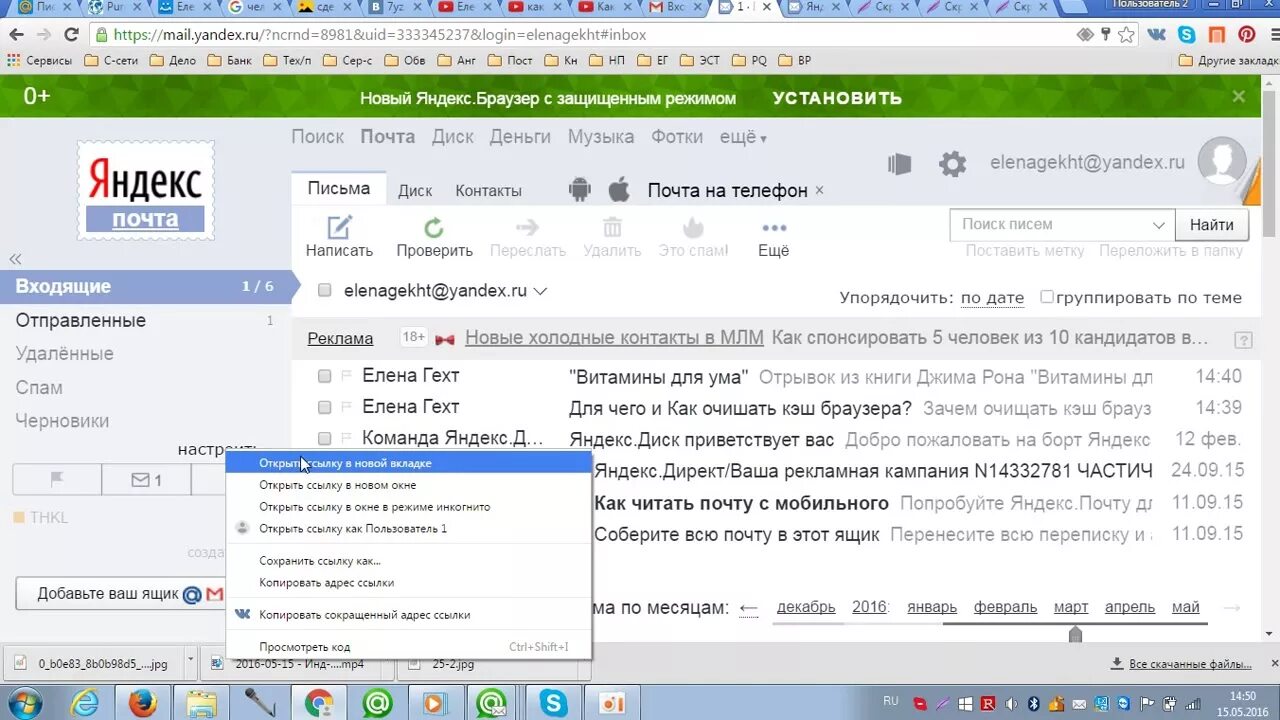Flag the очищать кэш браузера message
This screenshot has height=720, width=1280.
(x=347, y=408)
